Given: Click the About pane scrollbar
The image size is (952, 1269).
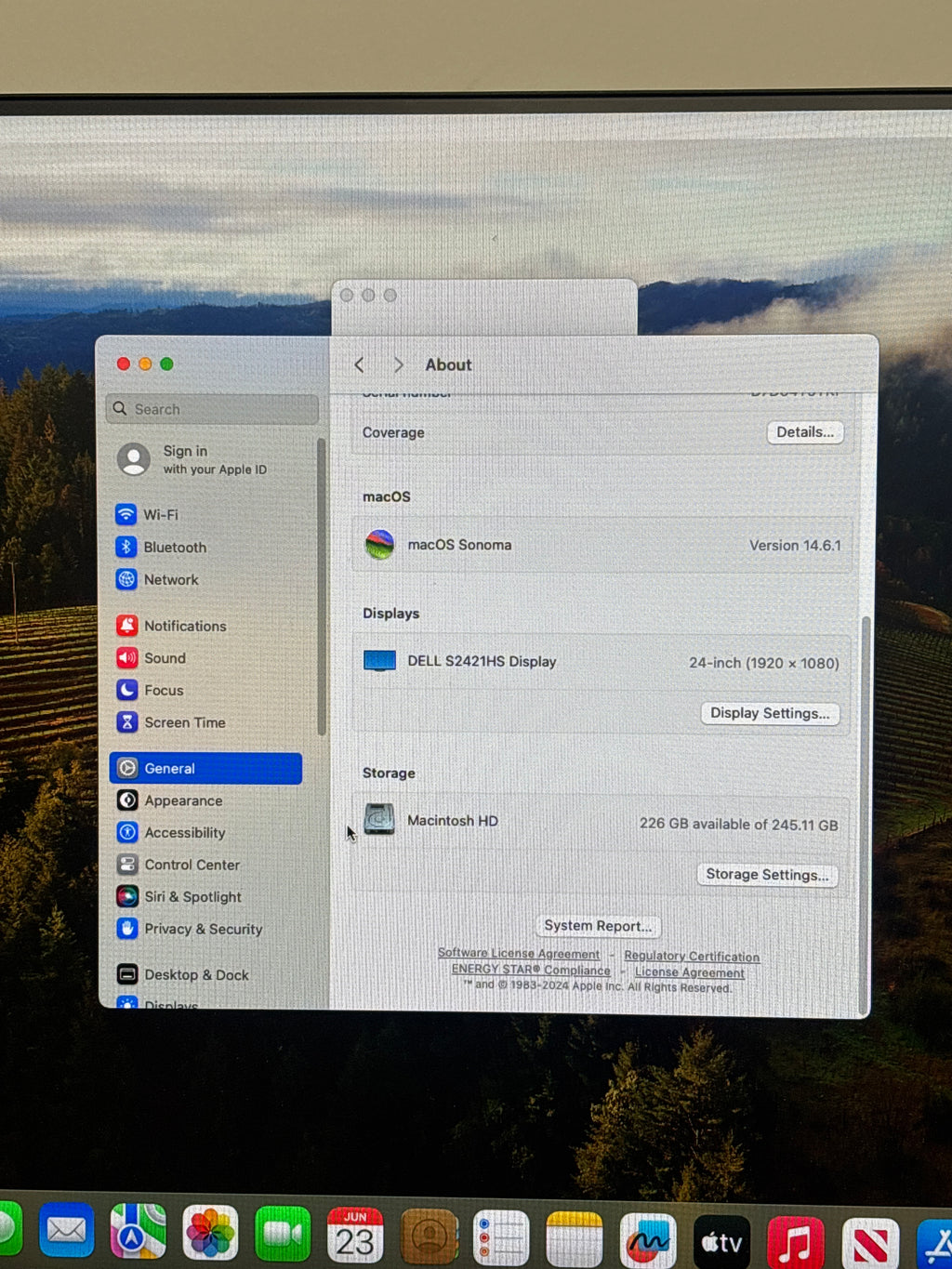Looking at the screenshot, I should tap(866, 813).
